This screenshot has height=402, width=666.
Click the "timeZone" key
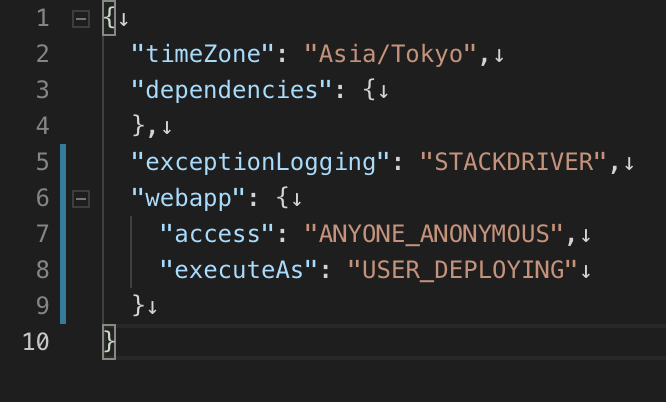[203, 54]
